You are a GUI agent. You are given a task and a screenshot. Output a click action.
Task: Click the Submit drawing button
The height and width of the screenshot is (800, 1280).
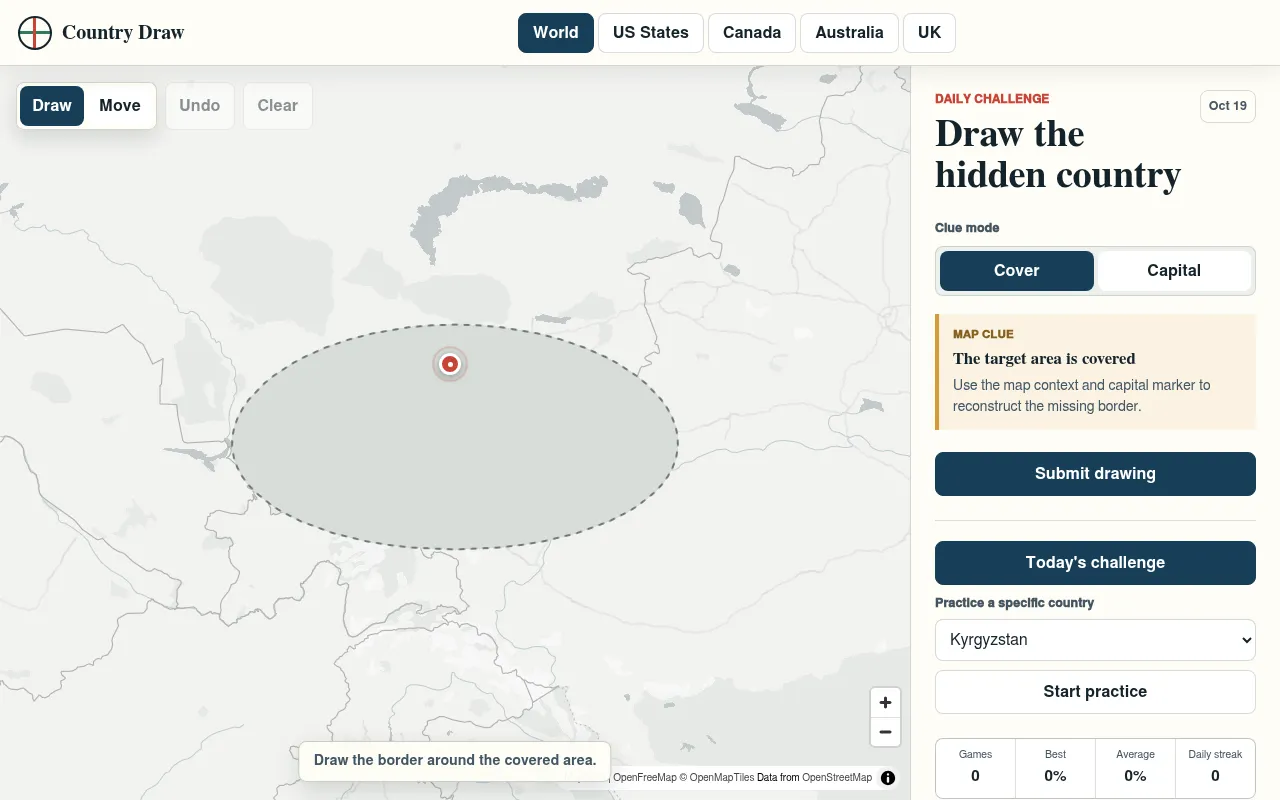[1095, 474]
